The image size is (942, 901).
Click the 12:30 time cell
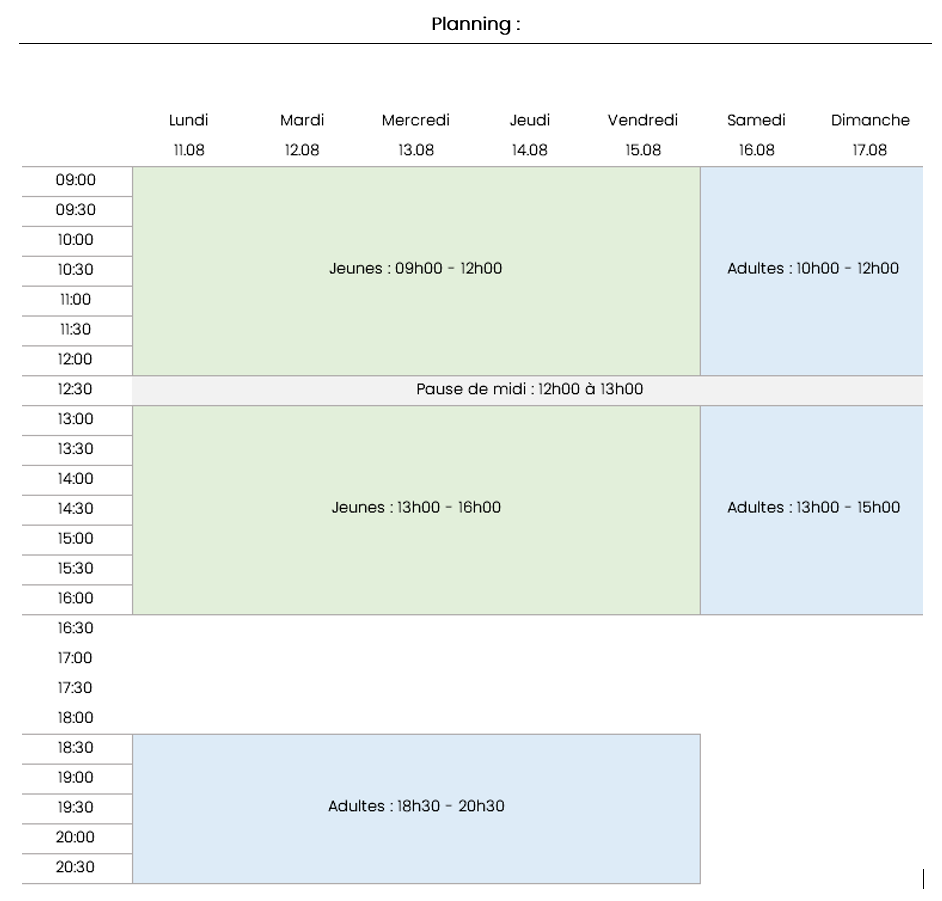[x=77, y=390]
